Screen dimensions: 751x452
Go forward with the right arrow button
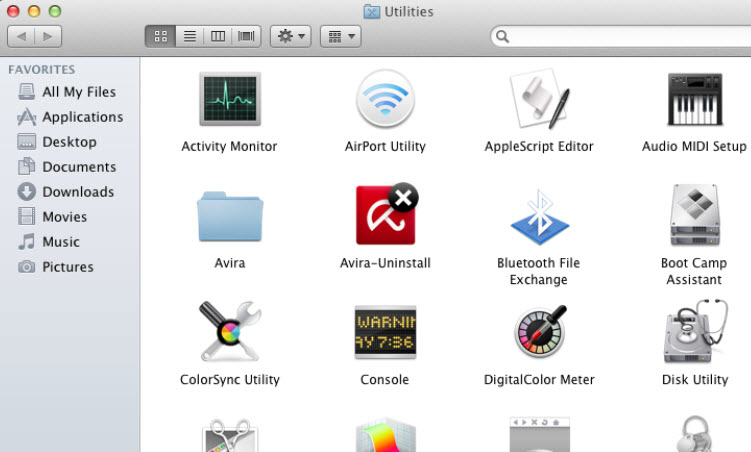coord(48,36)
